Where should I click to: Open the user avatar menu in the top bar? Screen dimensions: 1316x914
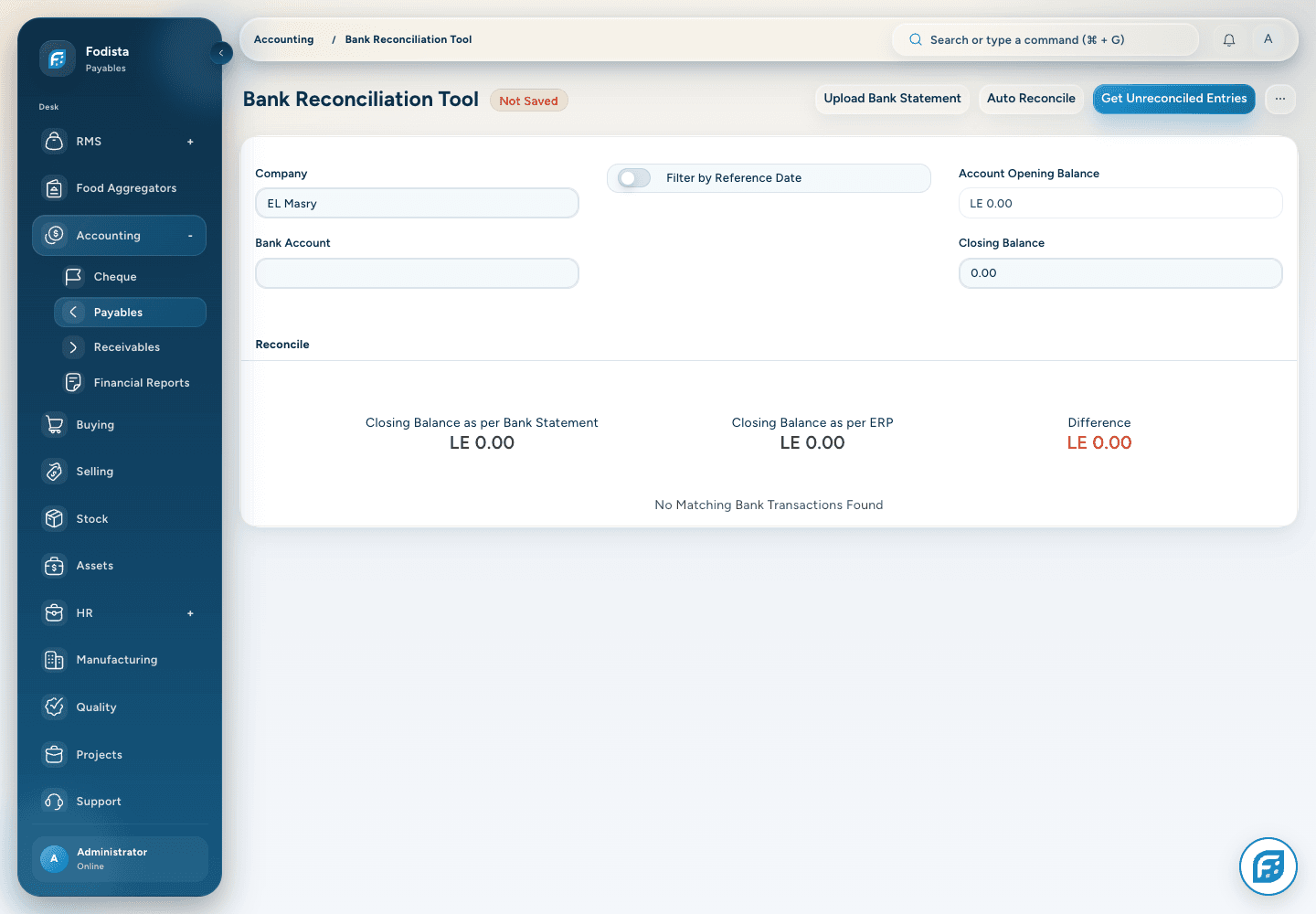click(x=1268, y=39)
